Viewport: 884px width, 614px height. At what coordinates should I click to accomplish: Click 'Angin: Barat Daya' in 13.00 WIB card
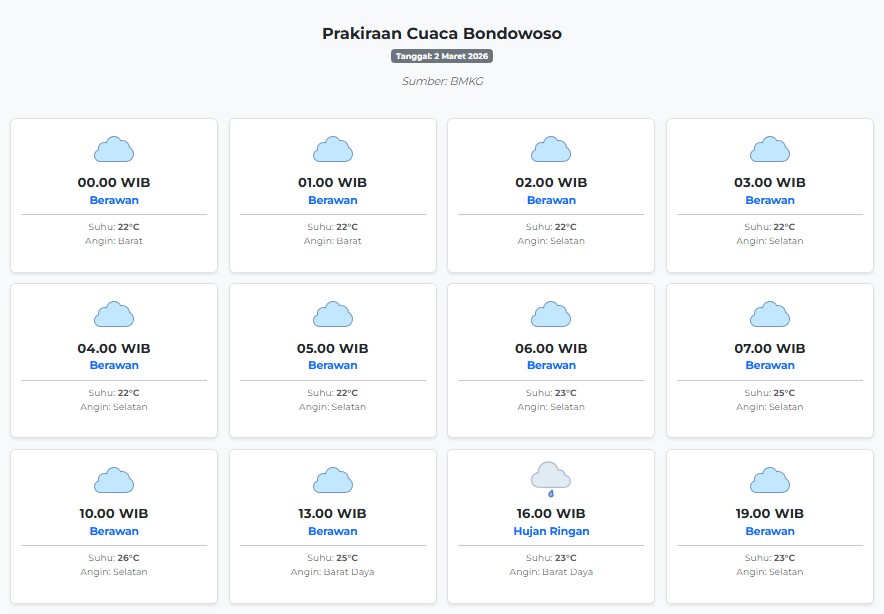(333, 572)
